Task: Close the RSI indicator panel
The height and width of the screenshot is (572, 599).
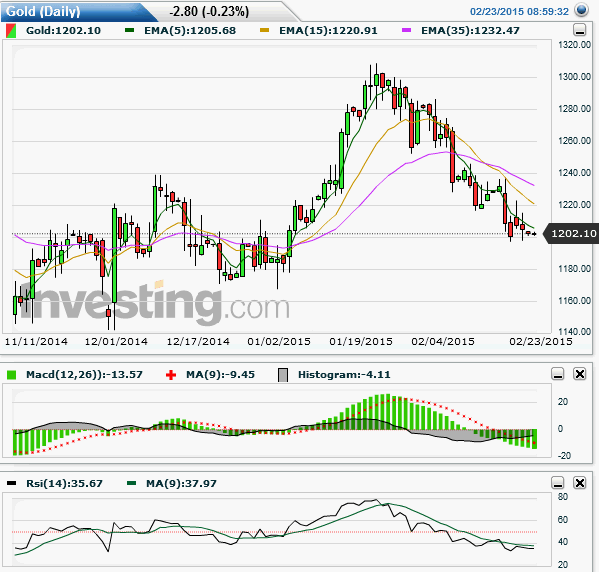Action: (x=580, y=483)
